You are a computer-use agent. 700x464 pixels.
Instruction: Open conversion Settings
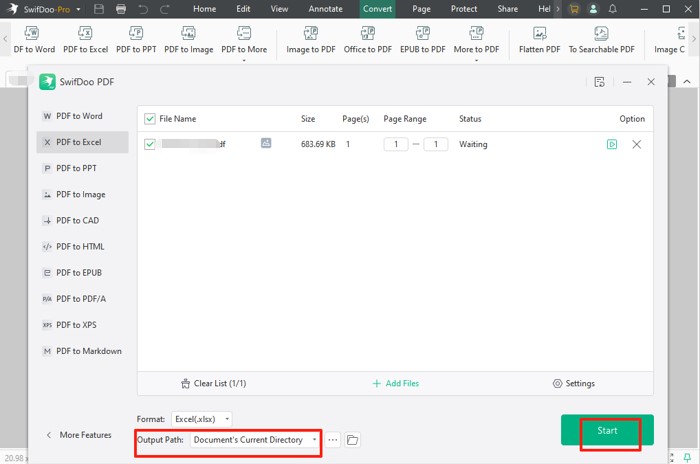click(574, 384)
